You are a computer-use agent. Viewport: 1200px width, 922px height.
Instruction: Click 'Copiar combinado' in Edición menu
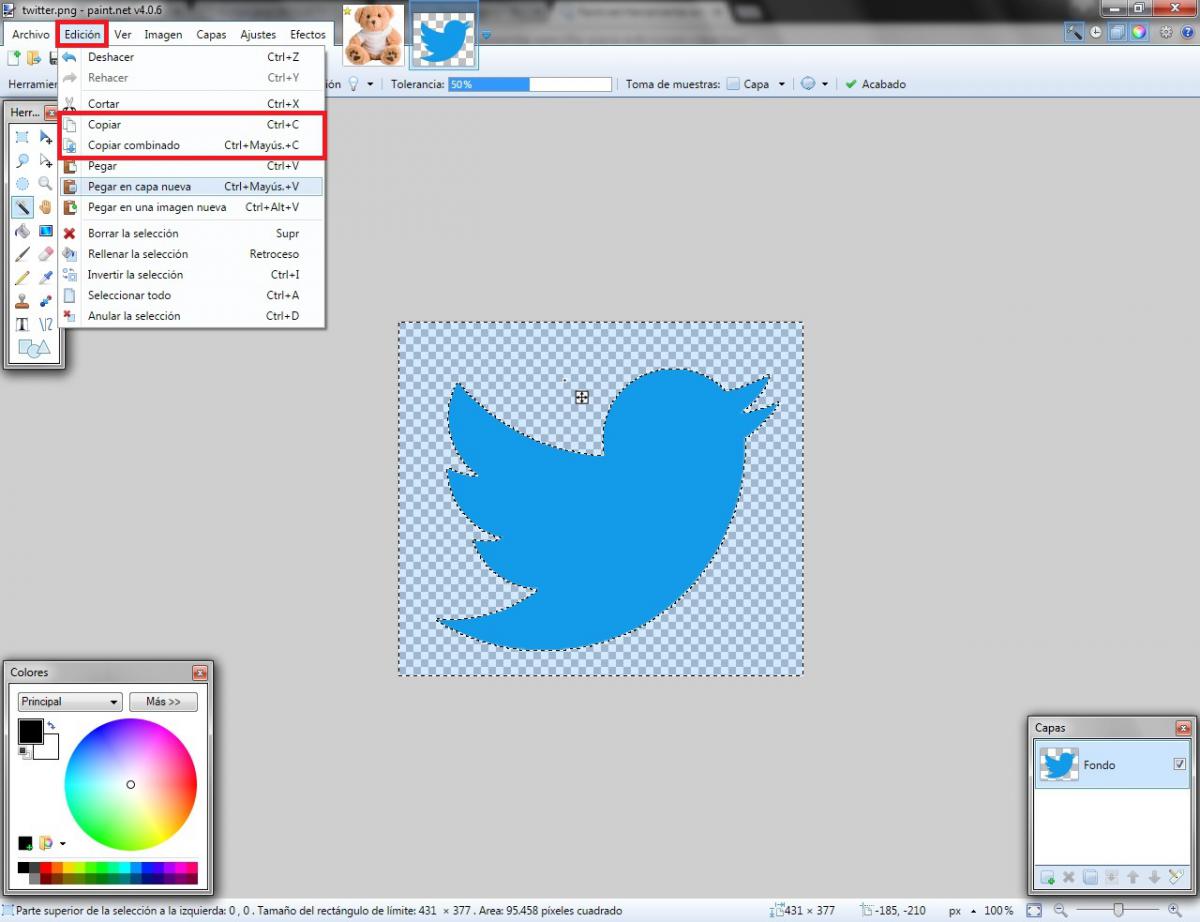[x=133, y=146]
